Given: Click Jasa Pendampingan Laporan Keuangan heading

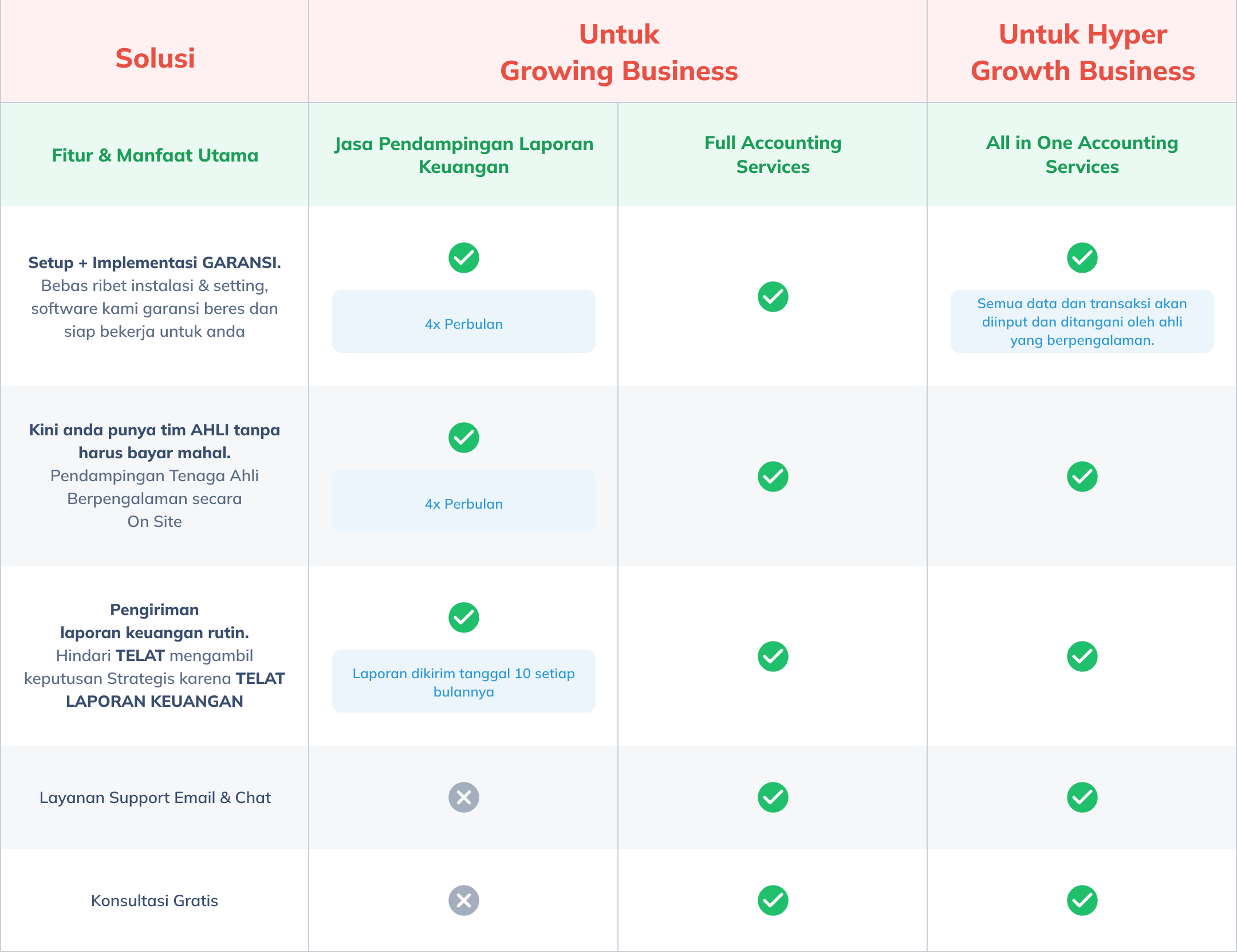Looking at the screenshot, I should click(x=463, y=155).
